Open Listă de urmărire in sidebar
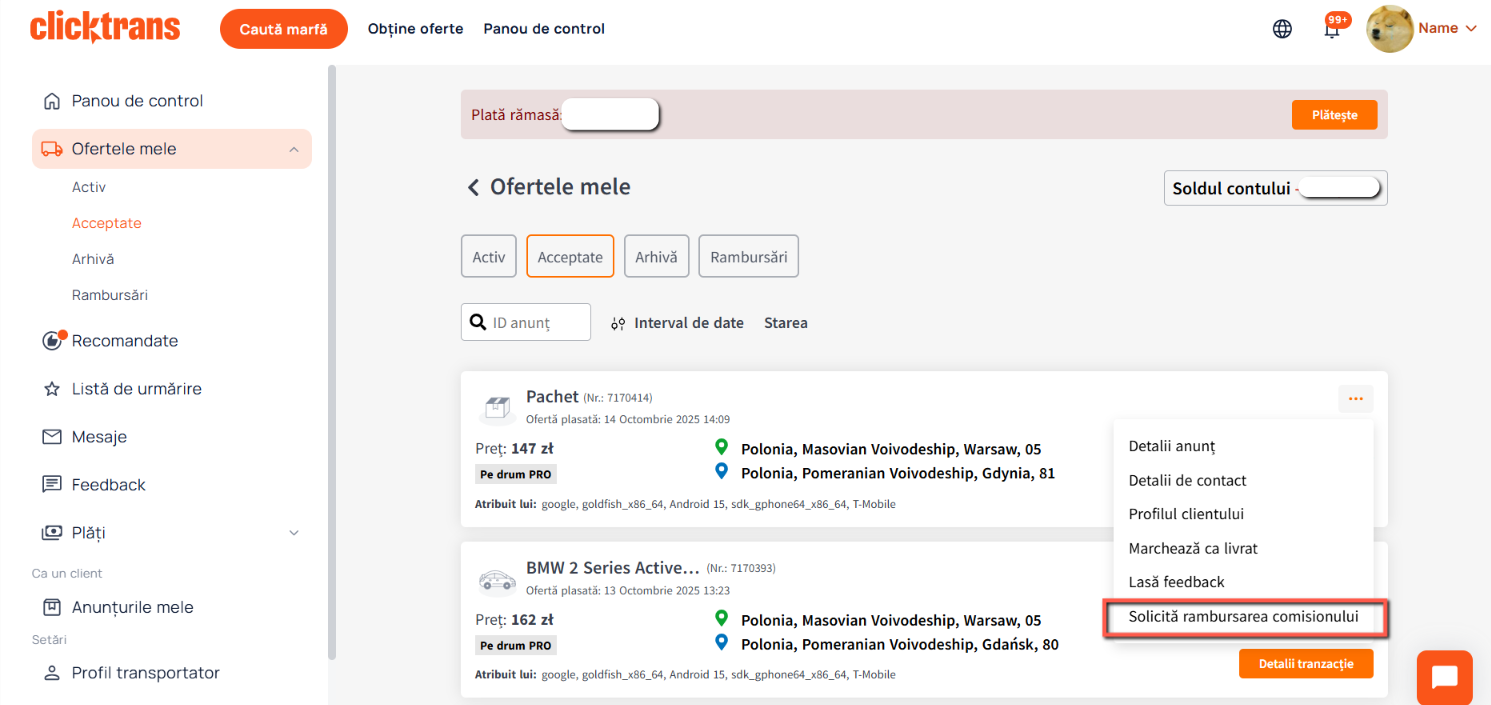This screenshot has height=705, width=1491. (x=136, y=389)
